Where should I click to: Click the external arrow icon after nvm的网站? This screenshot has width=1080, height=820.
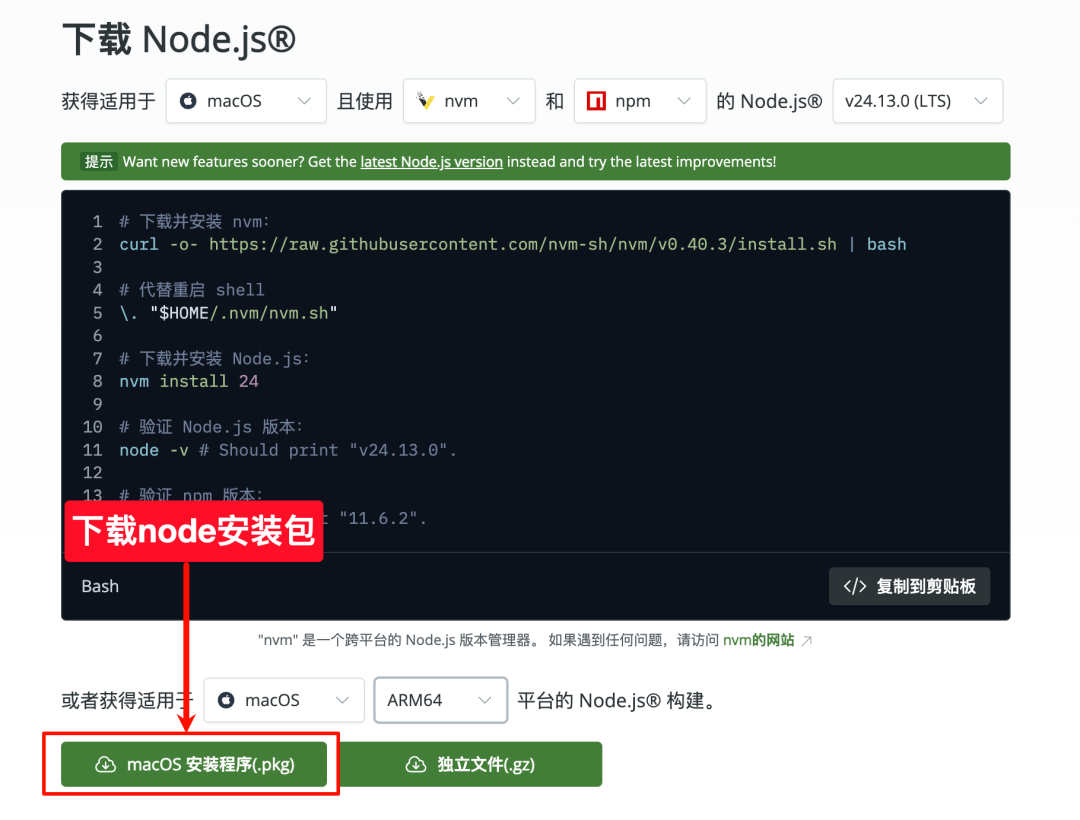pos(807,641)
